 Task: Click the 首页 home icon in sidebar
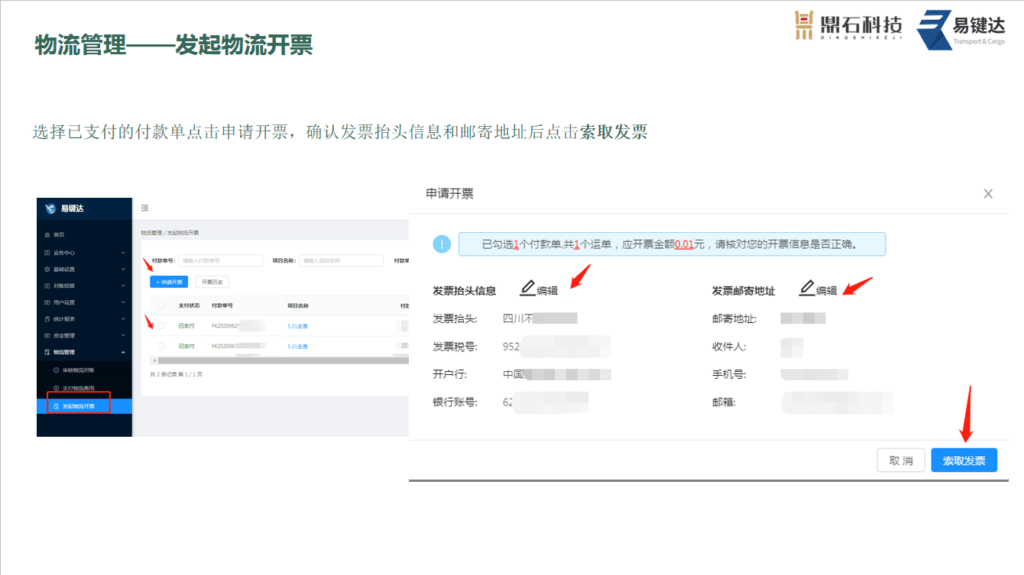click(x=47, y=235)
